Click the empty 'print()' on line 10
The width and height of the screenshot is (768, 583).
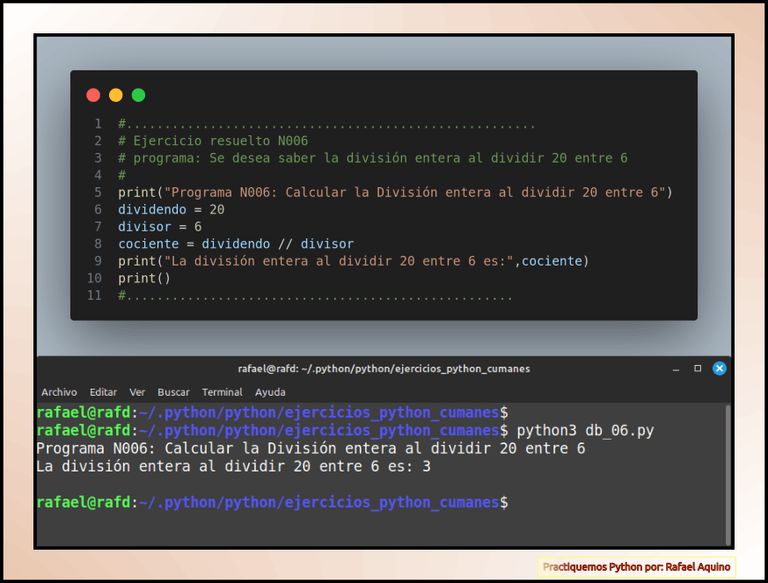144,278
